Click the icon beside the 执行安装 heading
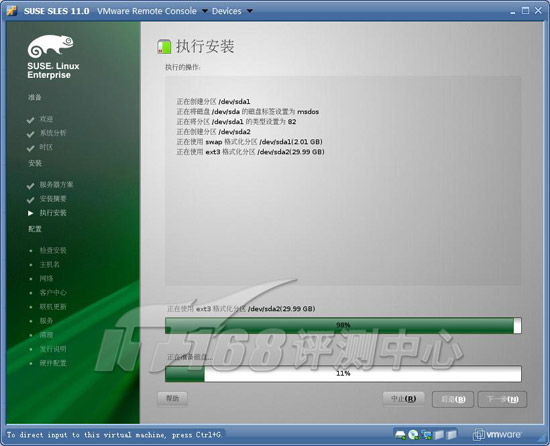Image resolution: width=550 pixels, height=446 pixels. click(164, 47)
